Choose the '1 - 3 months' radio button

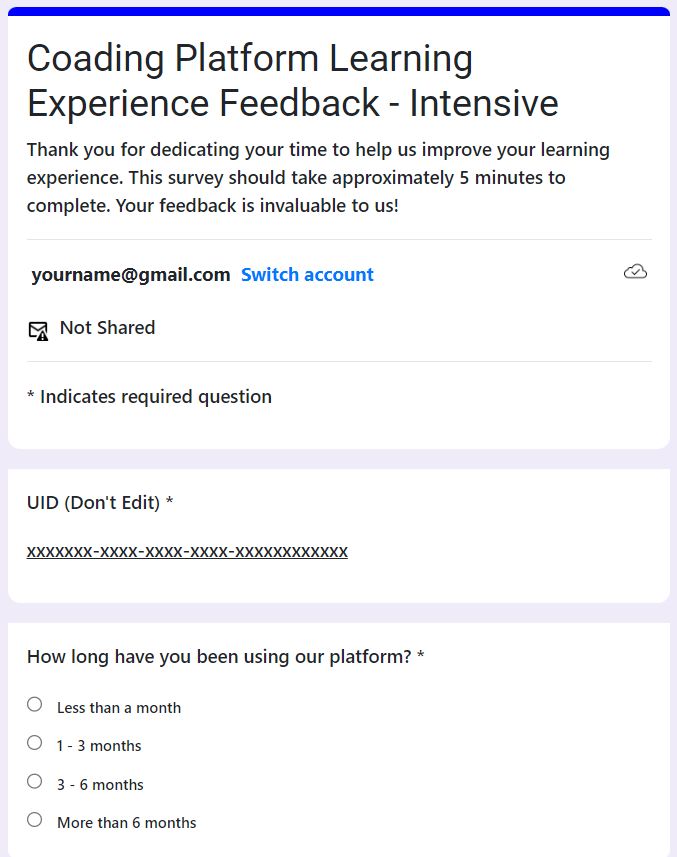(35, 743)
